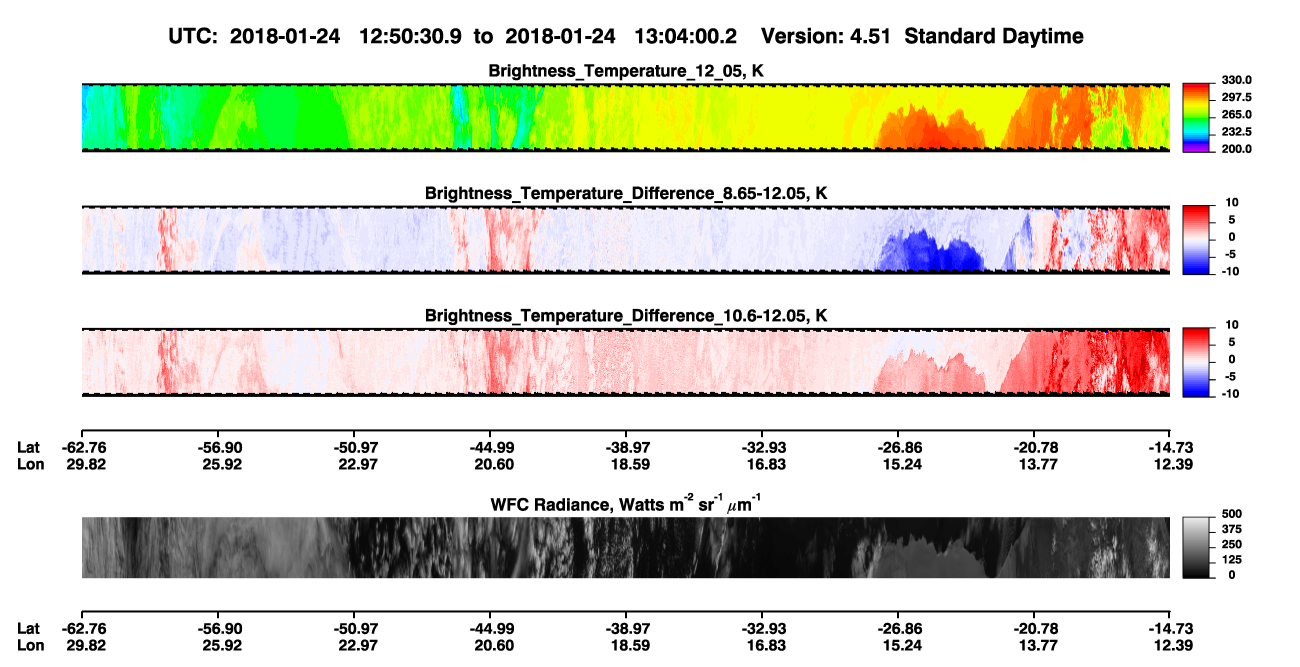Click Lat -44.99 on axis below 10.6-12.05 panel

[491, 448]
